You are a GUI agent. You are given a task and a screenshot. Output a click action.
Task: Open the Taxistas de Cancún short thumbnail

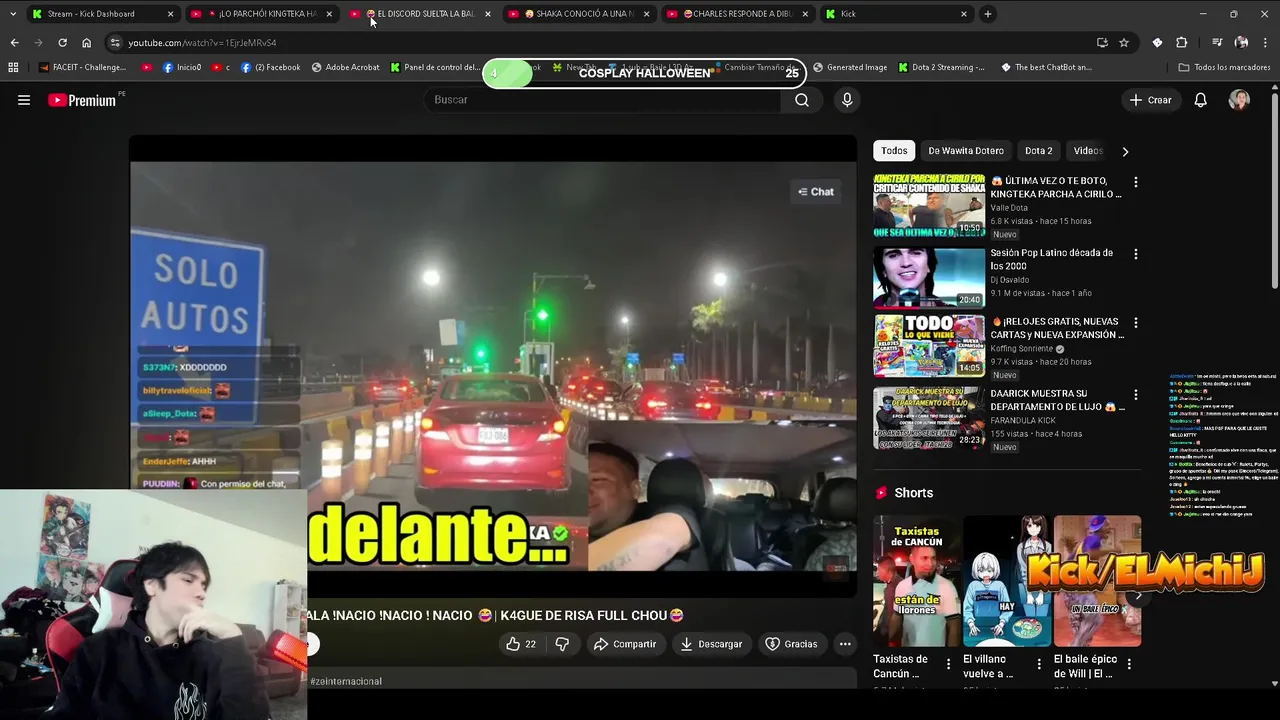tap(917, 581)
